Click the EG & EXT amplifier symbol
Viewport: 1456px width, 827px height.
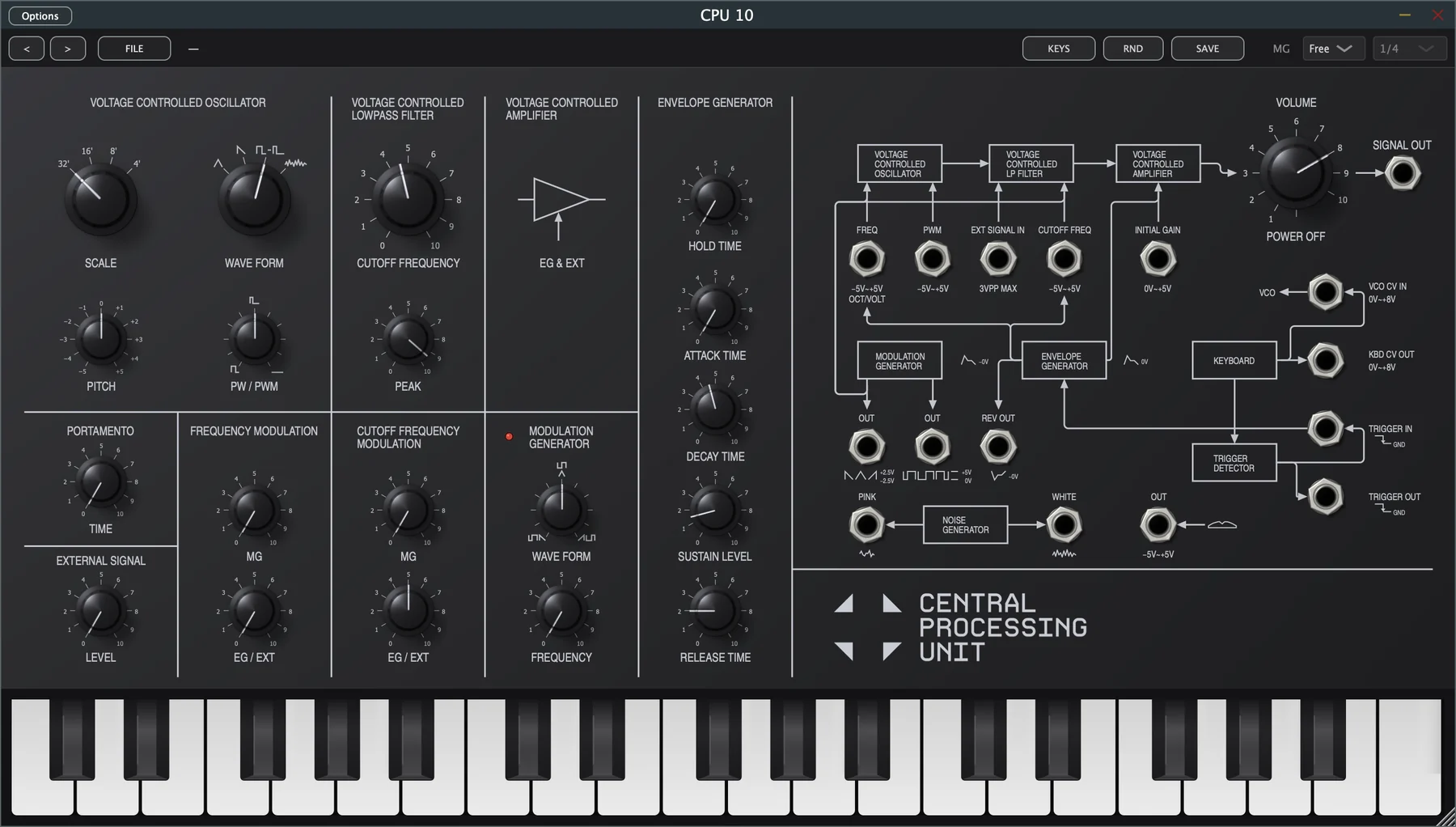pyautogui.click(x=561, y=207)
